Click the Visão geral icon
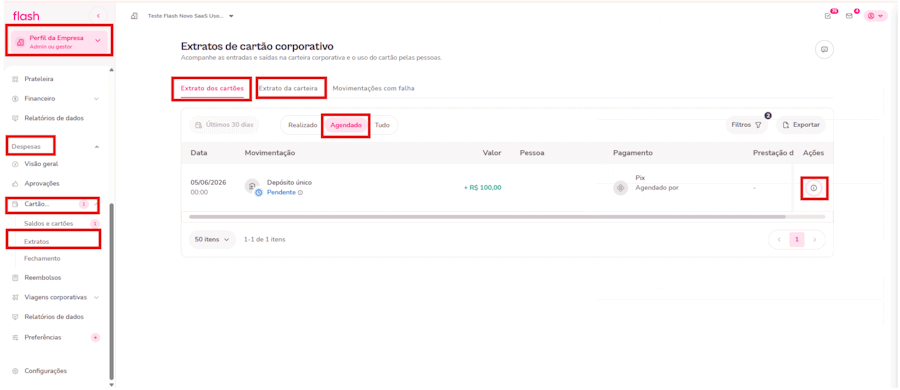This screenshot has width=900, height=390. click(15, 164)
